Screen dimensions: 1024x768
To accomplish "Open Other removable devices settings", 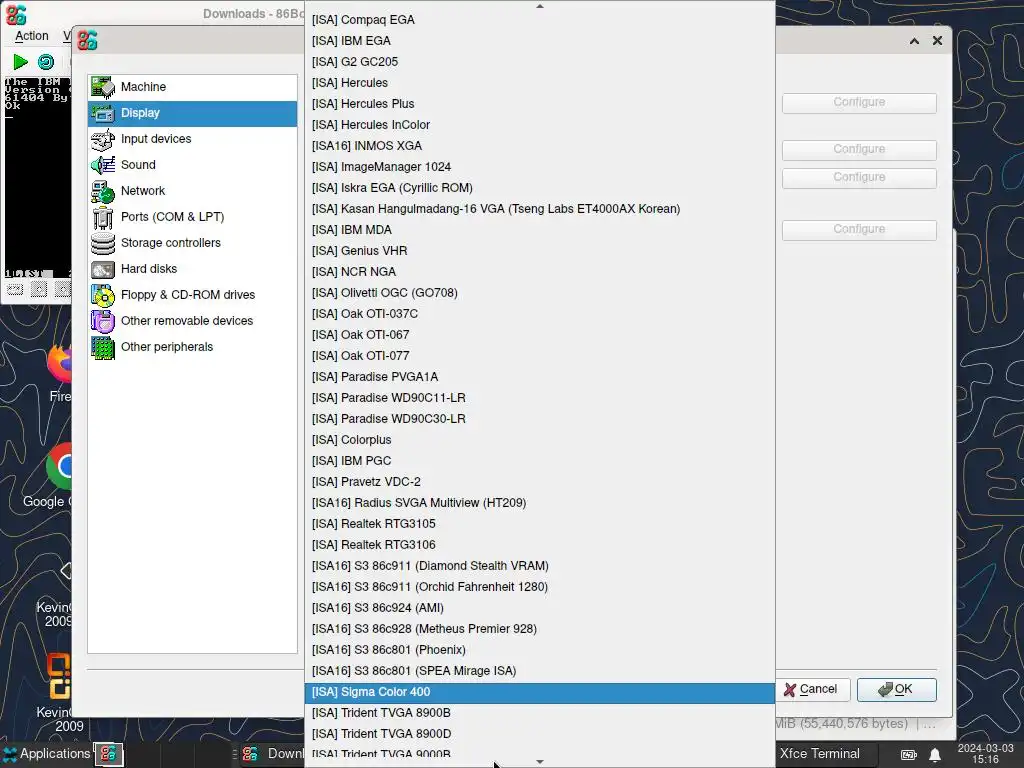I will click(192, 321).
